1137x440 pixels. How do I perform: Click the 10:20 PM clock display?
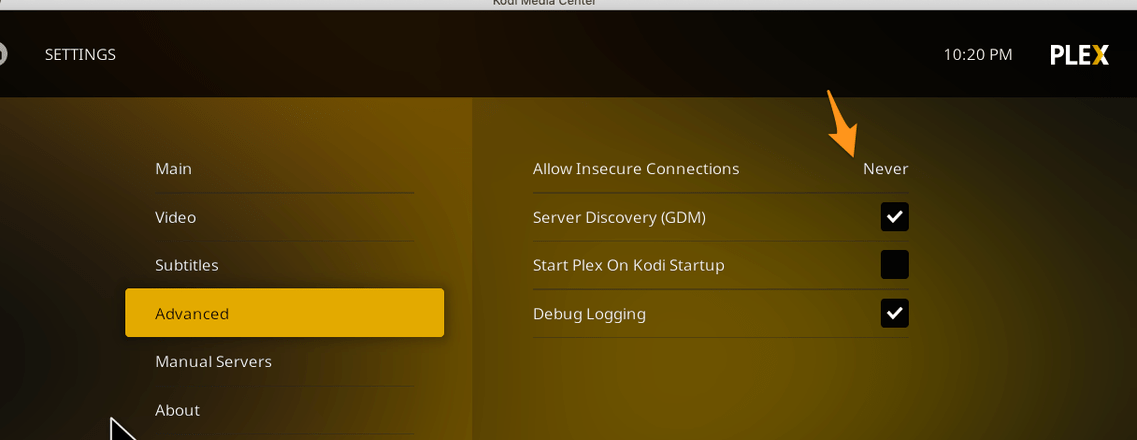(977, 54)
